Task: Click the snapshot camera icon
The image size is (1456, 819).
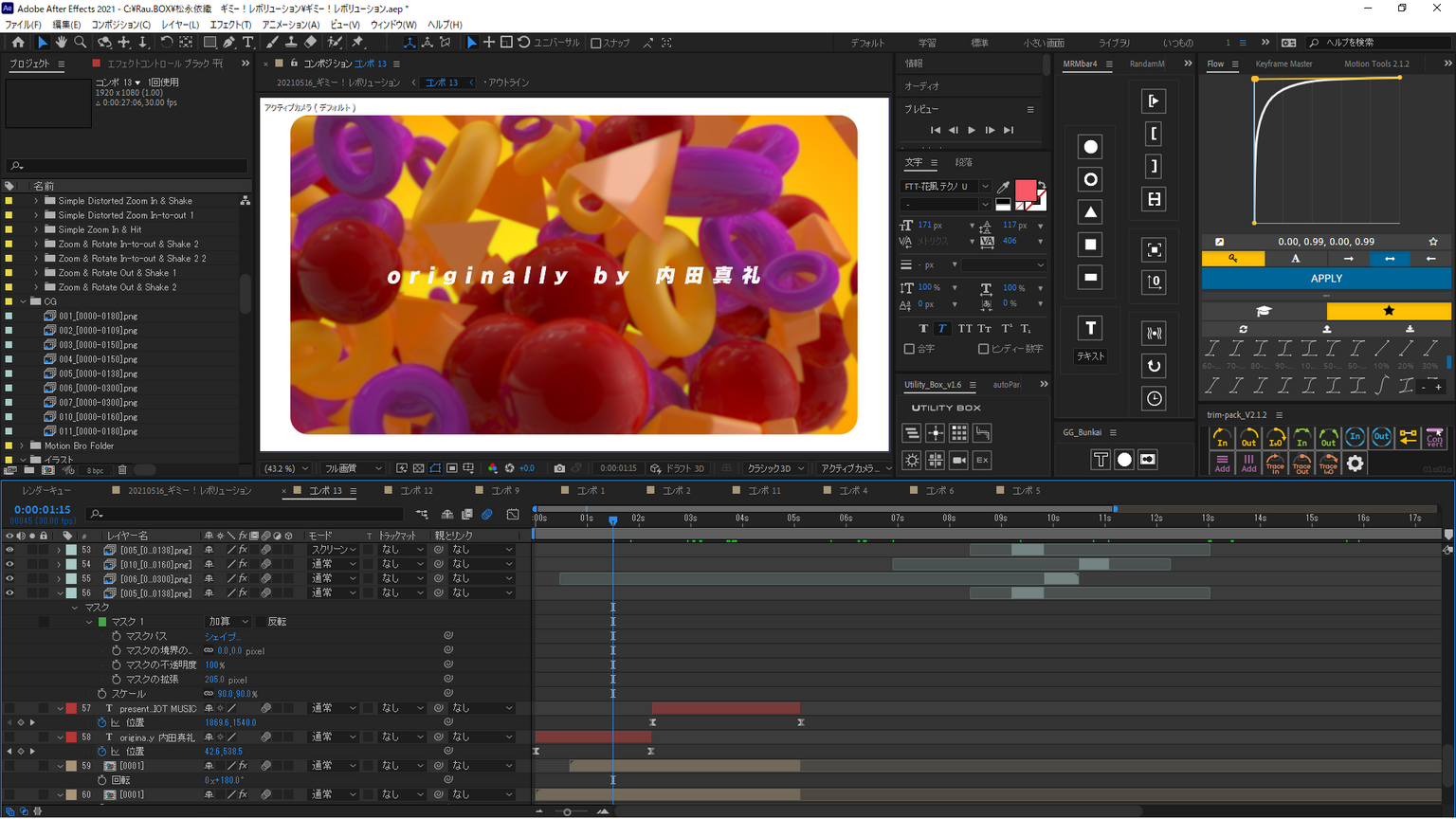Action: click(x=559, y=468)
